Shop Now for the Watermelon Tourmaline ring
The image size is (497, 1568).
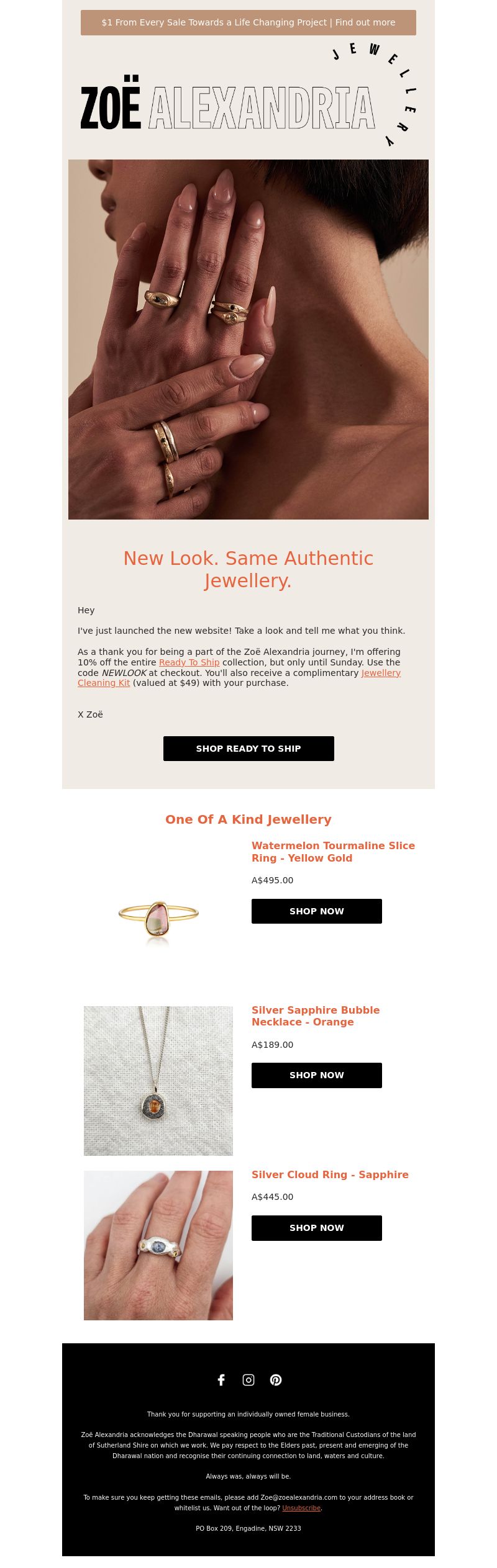coord(317,911)
